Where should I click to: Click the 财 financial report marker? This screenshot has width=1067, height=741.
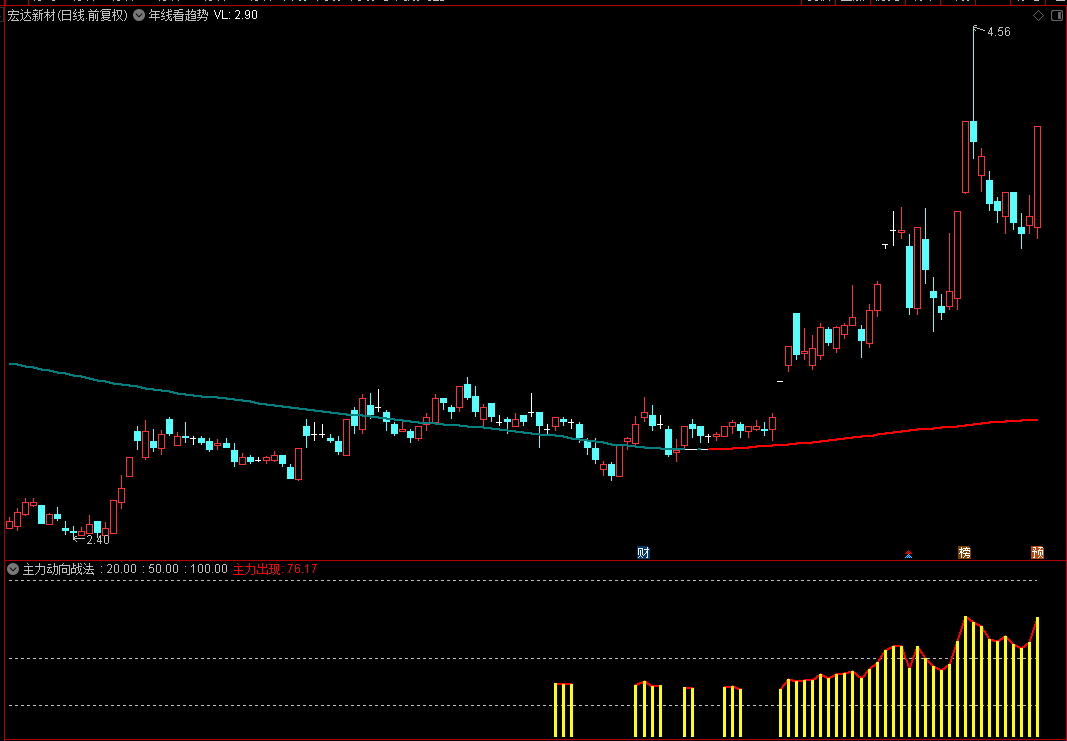(643, 553)
